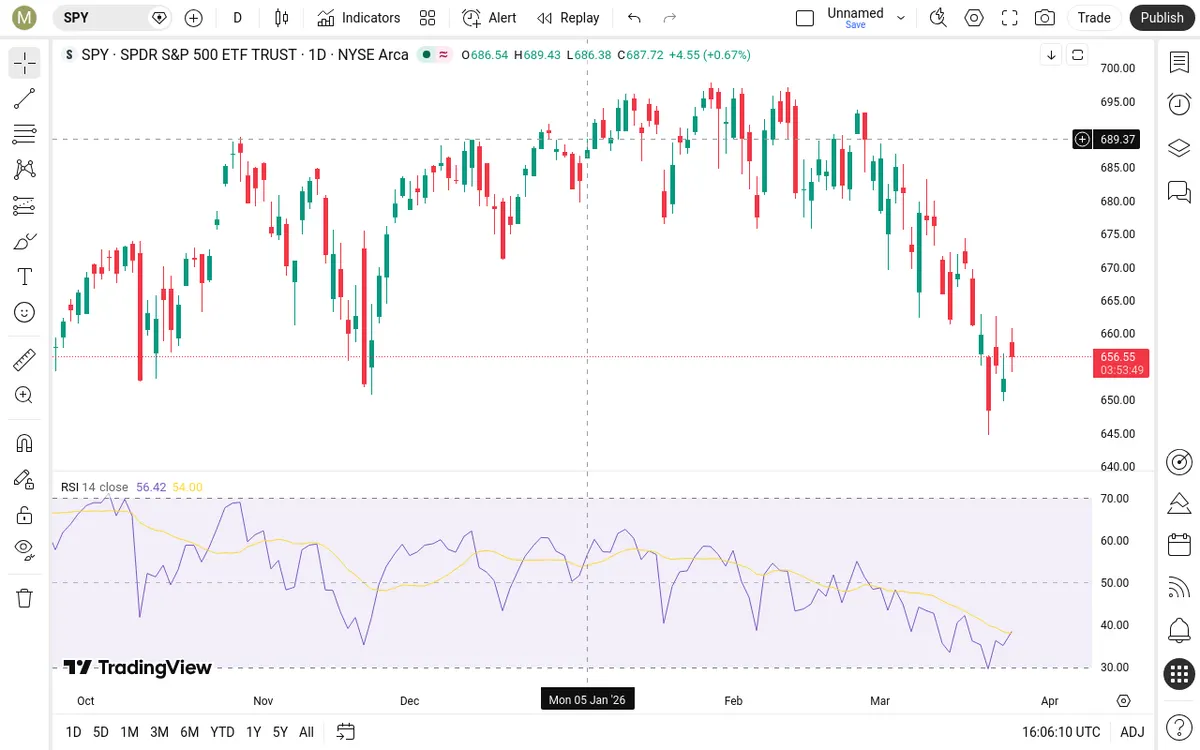Publish the chart idea
The height and width of the screenshot is (750, 1200).
coord(1162,18)
